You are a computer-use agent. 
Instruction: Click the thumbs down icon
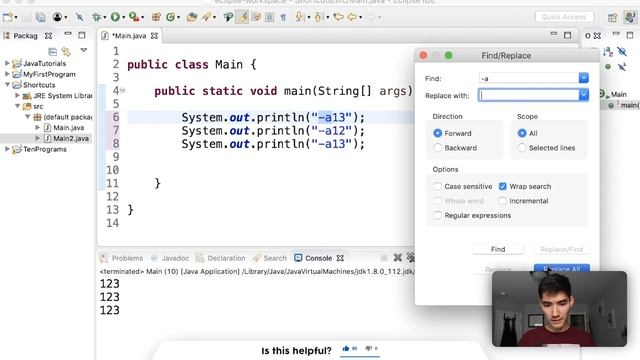click(x=369, y=348)
